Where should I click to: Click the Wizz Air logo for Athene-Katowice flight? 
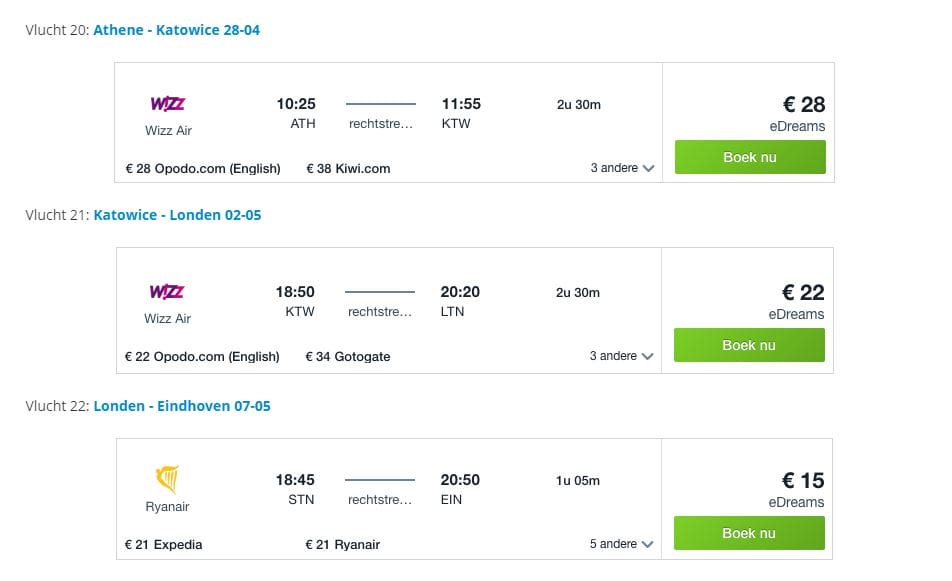tap(168, 104)
